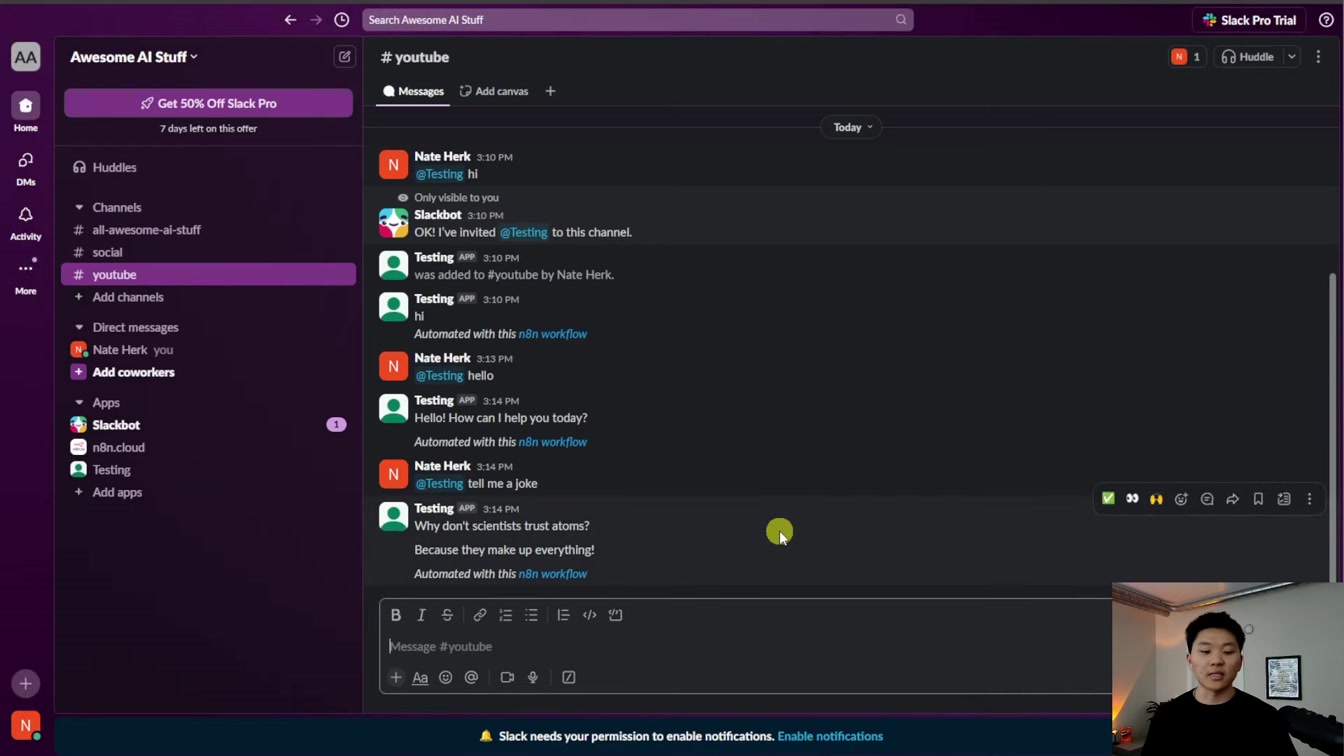Viewport: 1344px width, 756px height.
Task: Collapse the Direct messages section
Action: (x=79, y=327)
